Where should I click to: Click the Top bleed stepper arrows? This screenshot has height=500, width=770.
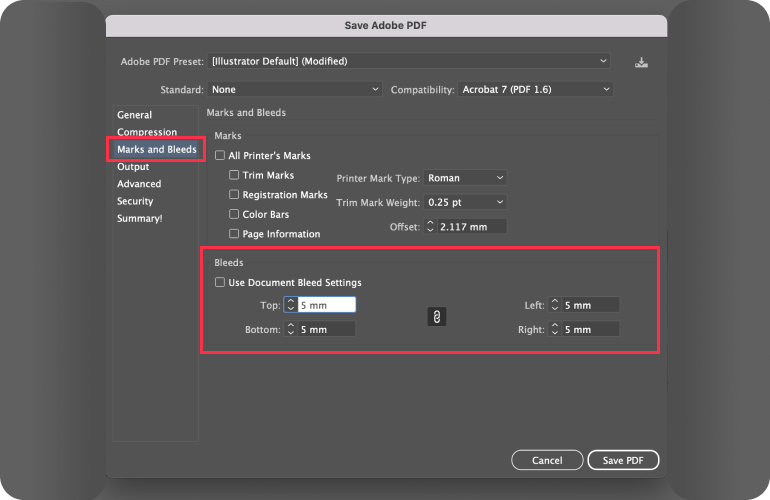[x=290, y=305]
